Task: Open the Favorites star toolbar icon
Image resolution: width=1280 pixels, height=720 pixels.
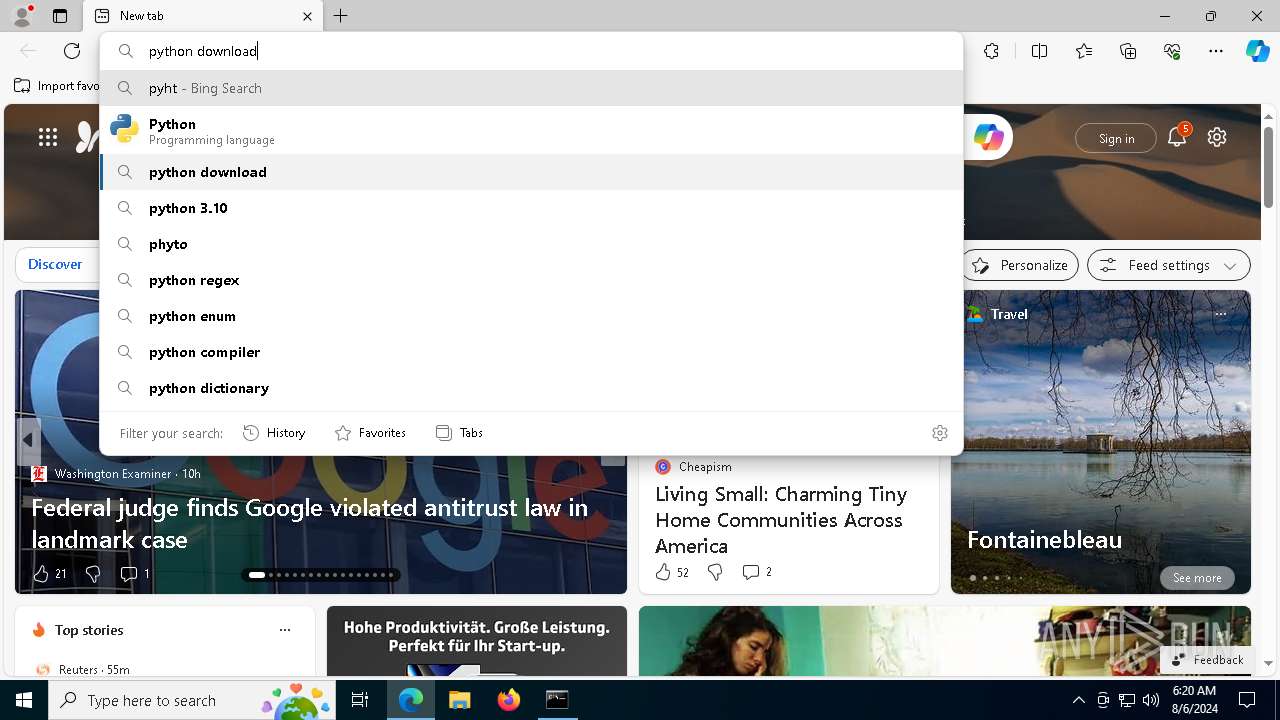Action: tap(1084, 51)
